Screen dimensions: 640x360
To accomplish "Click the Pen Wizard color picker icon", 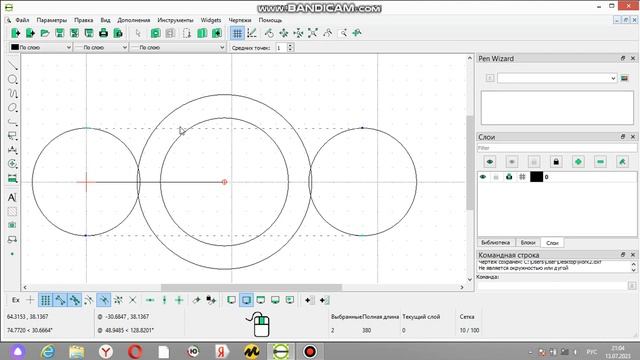I will click(624, 78).
